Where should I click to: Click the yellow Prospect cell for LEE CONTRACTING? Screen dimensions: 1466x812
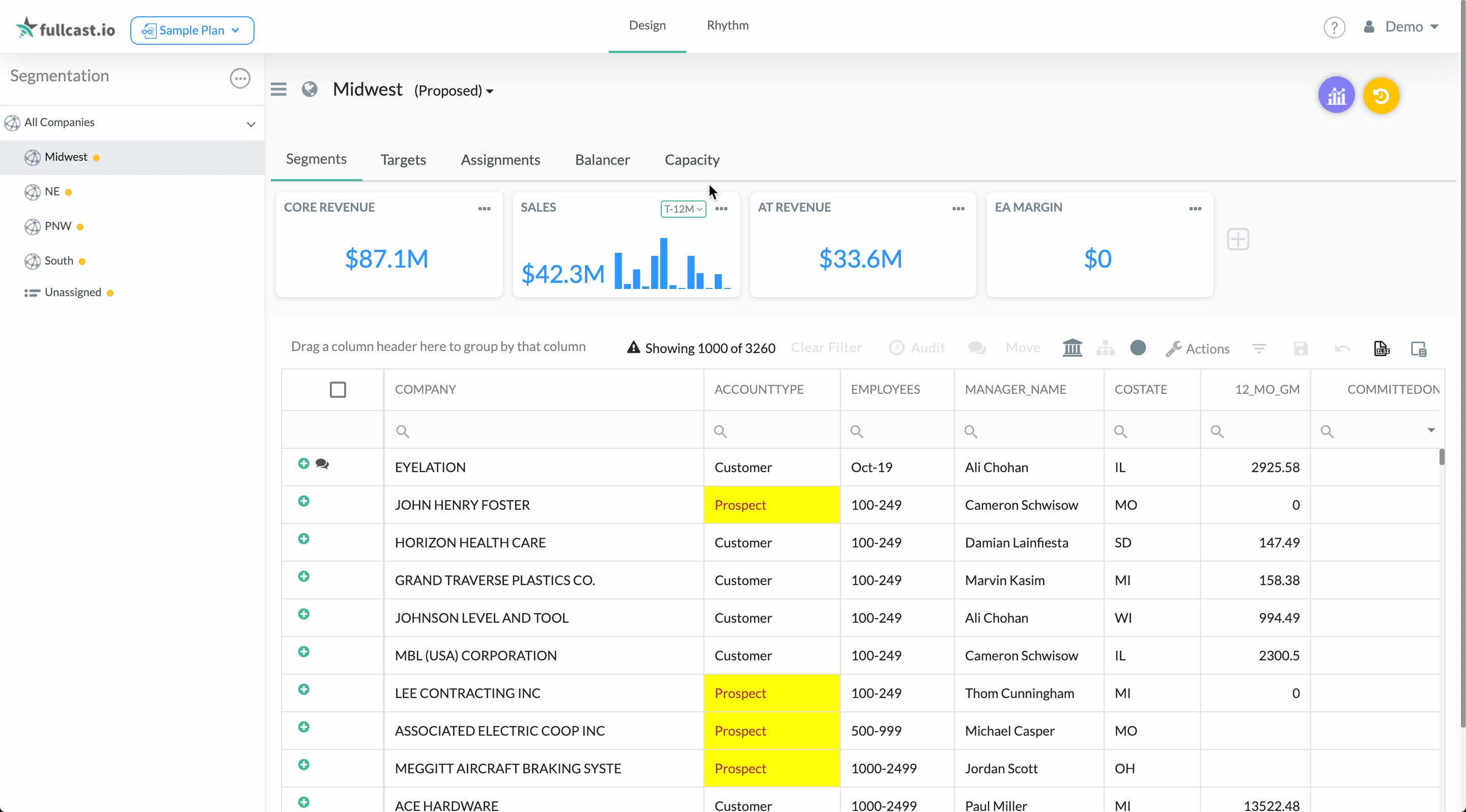coord(771,693)
